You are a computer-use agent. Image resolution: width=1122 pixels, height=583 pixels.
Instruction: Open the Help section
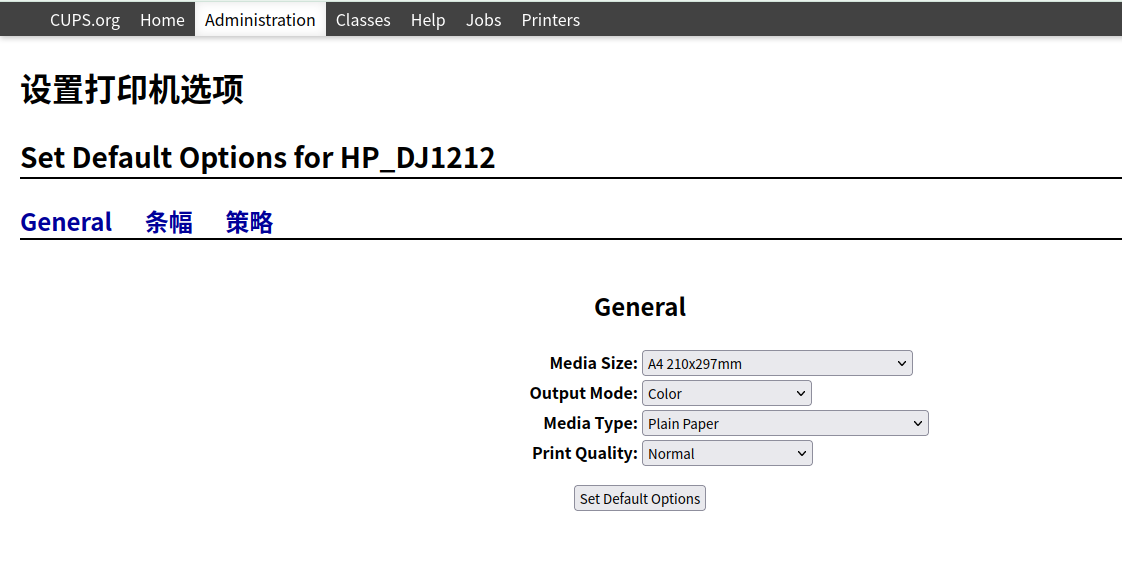(x=428, y=20)
